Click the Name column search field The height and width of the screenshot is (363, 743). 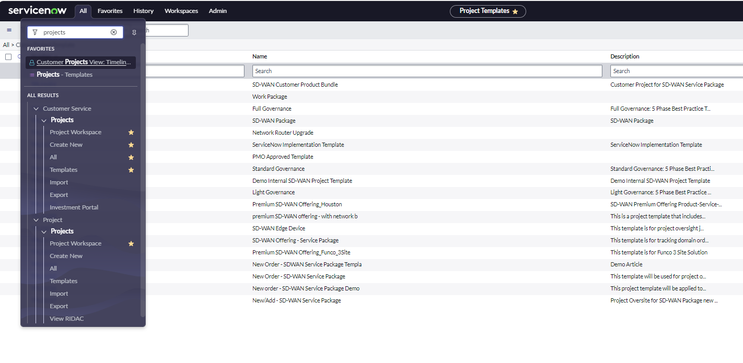[427, 71]
